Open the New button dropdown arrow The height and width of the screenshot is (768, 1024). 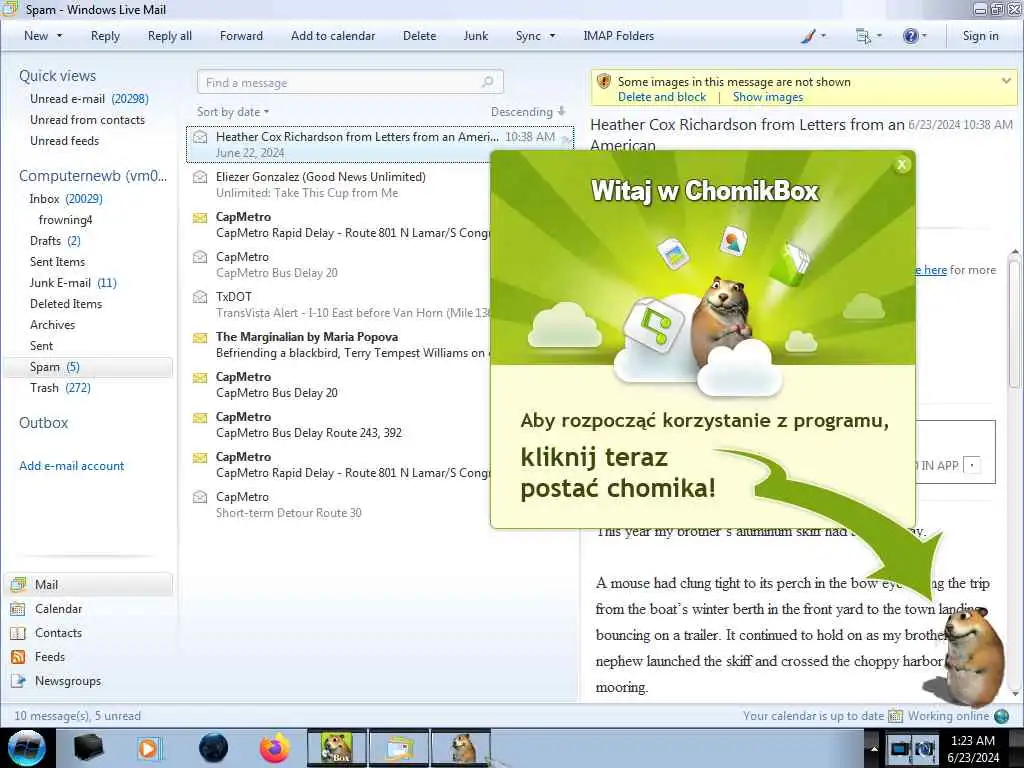point(59,36)
